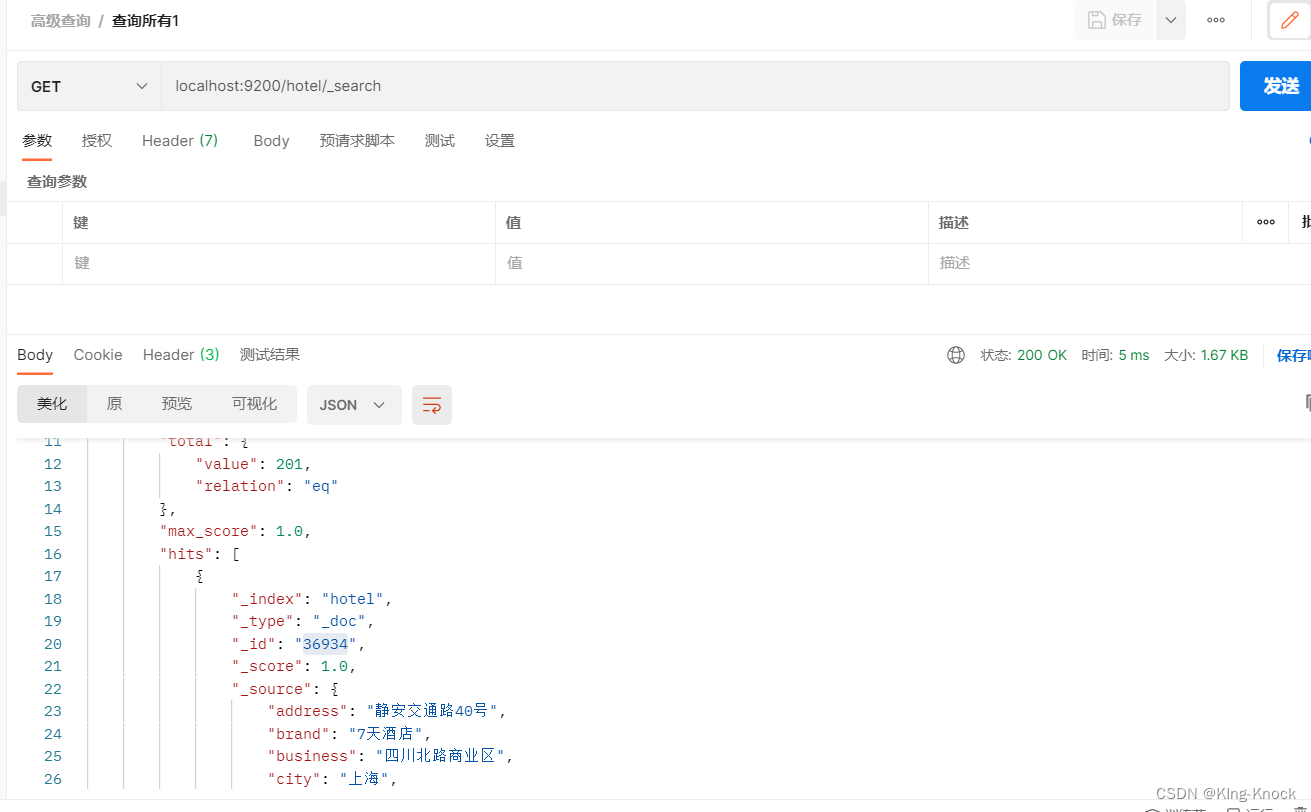Select the 原 raw view mode

coord(114,404)
